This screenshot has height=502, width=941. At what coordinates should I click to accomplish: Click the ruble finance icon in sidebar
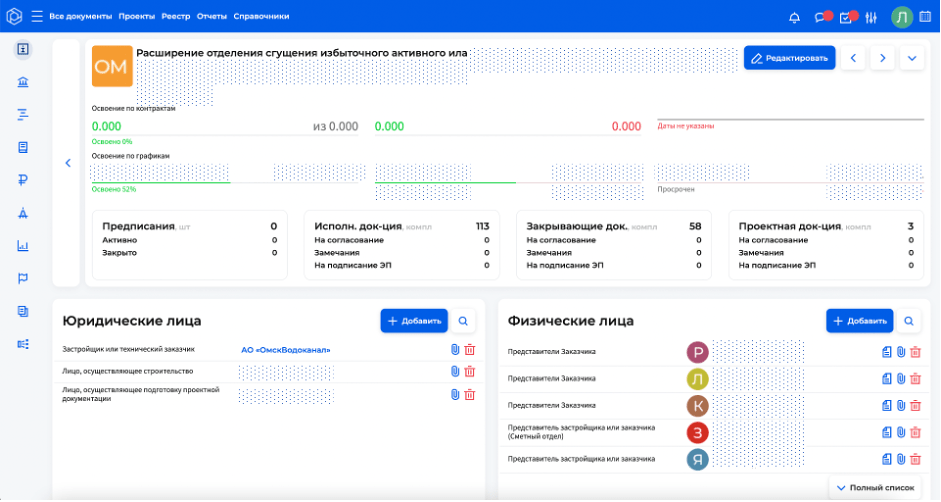22,180
